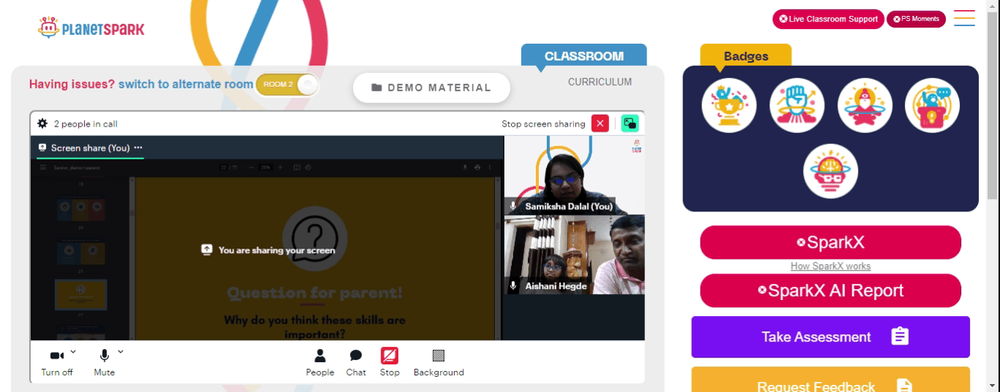This screenshot has width=1000, height=392.
Task: Select the Badges tab label
Action: pyautogui.click(x=746, y=56)
